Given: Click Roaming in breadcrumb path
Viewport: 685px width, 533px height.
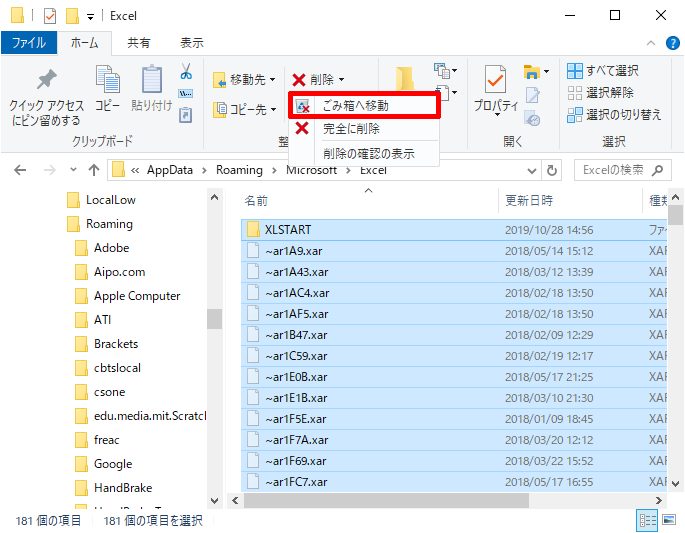Looking at the screenshot, I should [239, 170].
